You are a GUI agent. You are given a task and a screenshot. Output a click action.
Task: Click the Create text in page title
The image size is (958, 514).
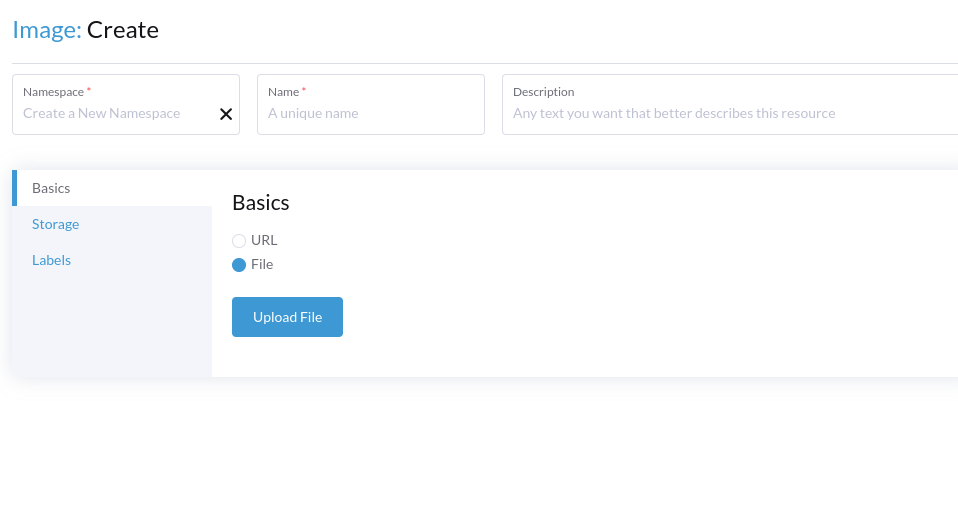(x=123, y=30)
